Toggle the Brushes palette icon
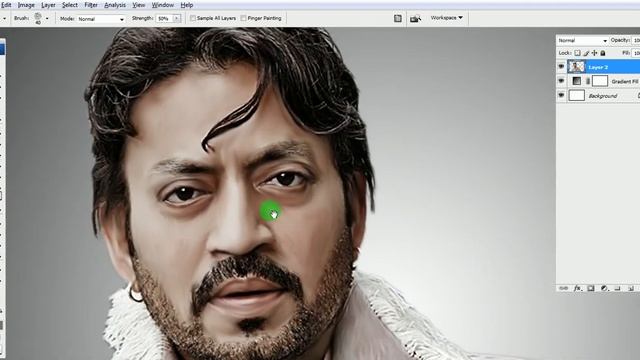 click(x=398, y=18)
